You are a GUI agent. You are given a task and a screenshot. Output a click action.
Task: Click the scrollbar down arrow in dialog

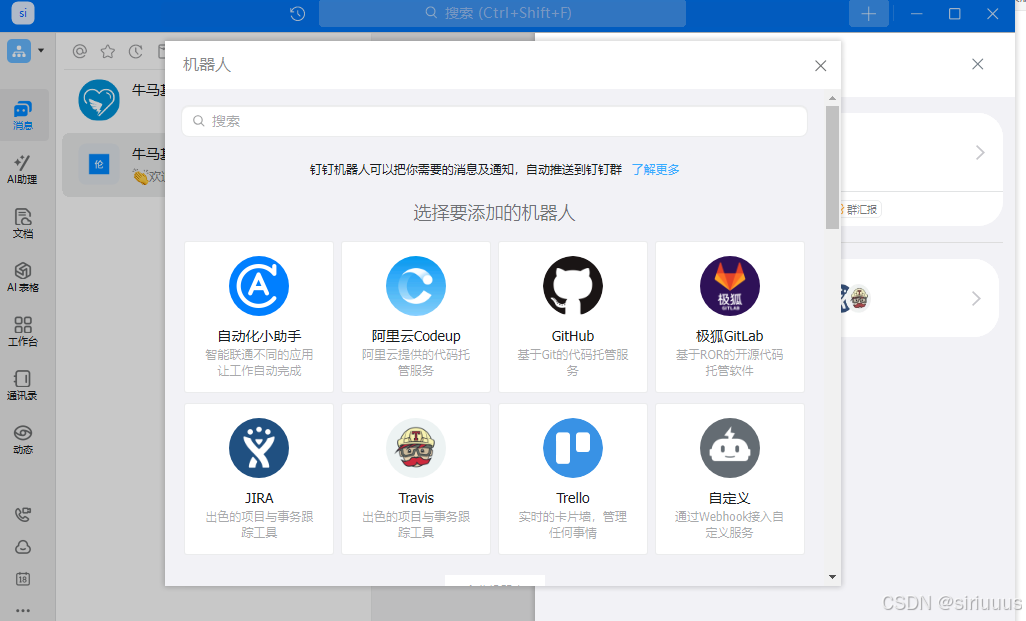[832, 577]
